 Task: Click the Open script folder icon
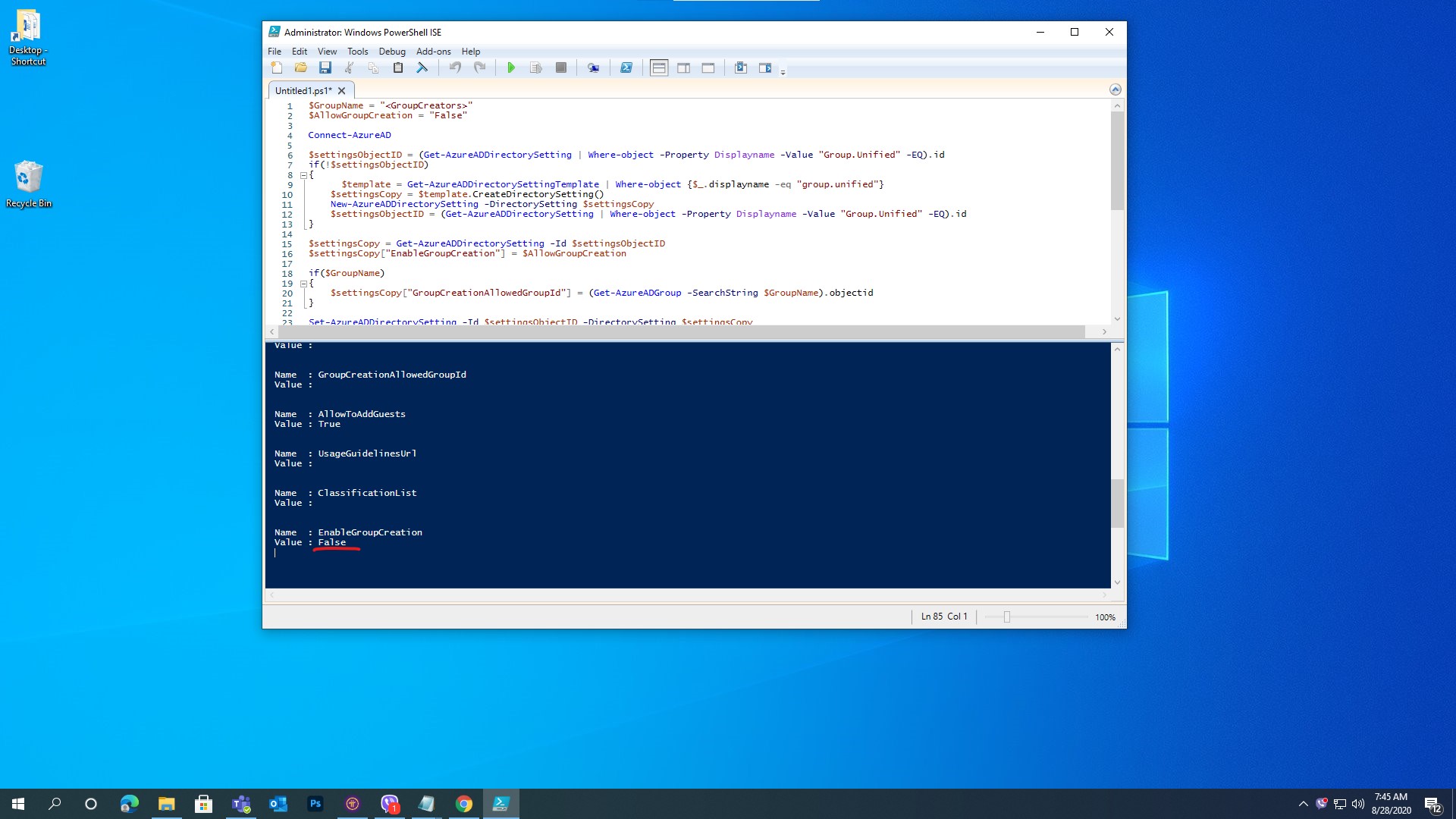(301, 68)
